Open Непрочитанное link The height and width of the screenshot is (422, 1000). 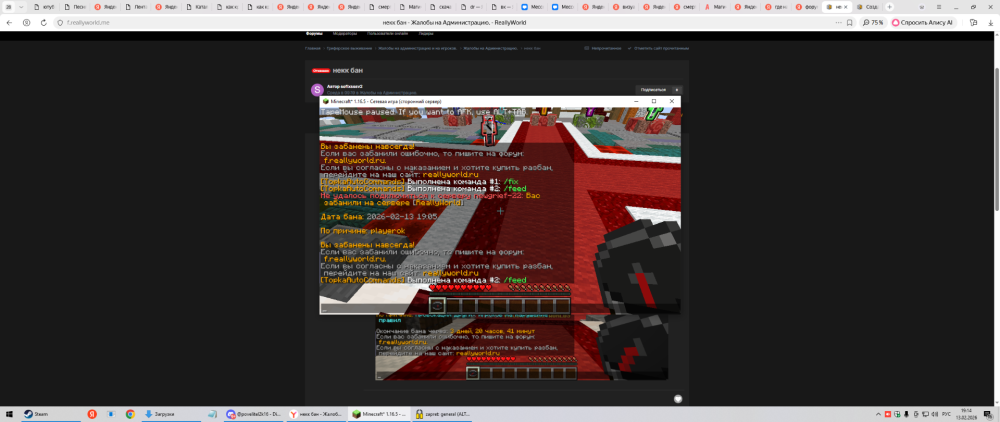tap(605, 48)
